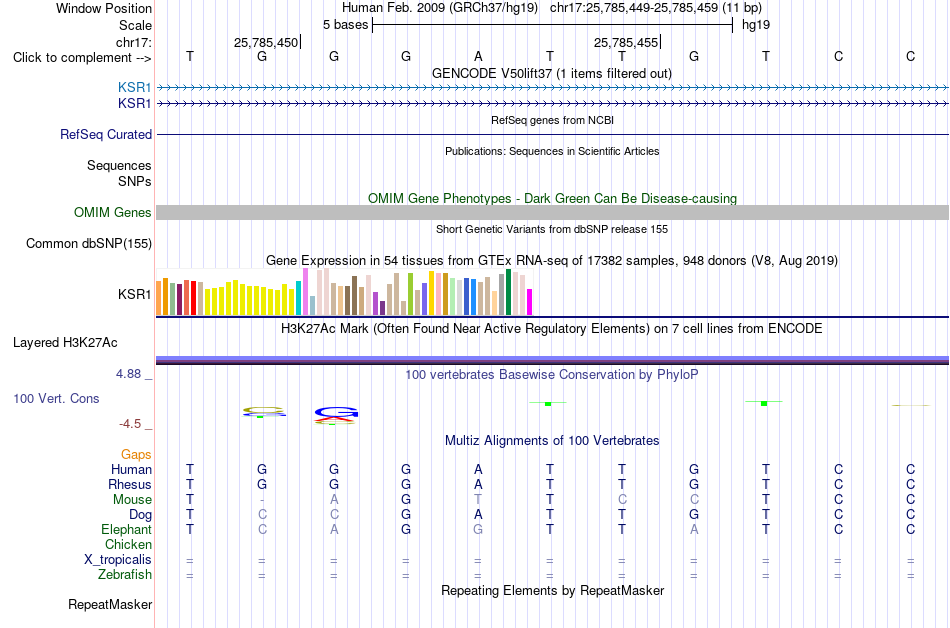Select the Human alignment row label
This screenshot has height=628, width=950.
pyautogui.click(x=131, y=470)
